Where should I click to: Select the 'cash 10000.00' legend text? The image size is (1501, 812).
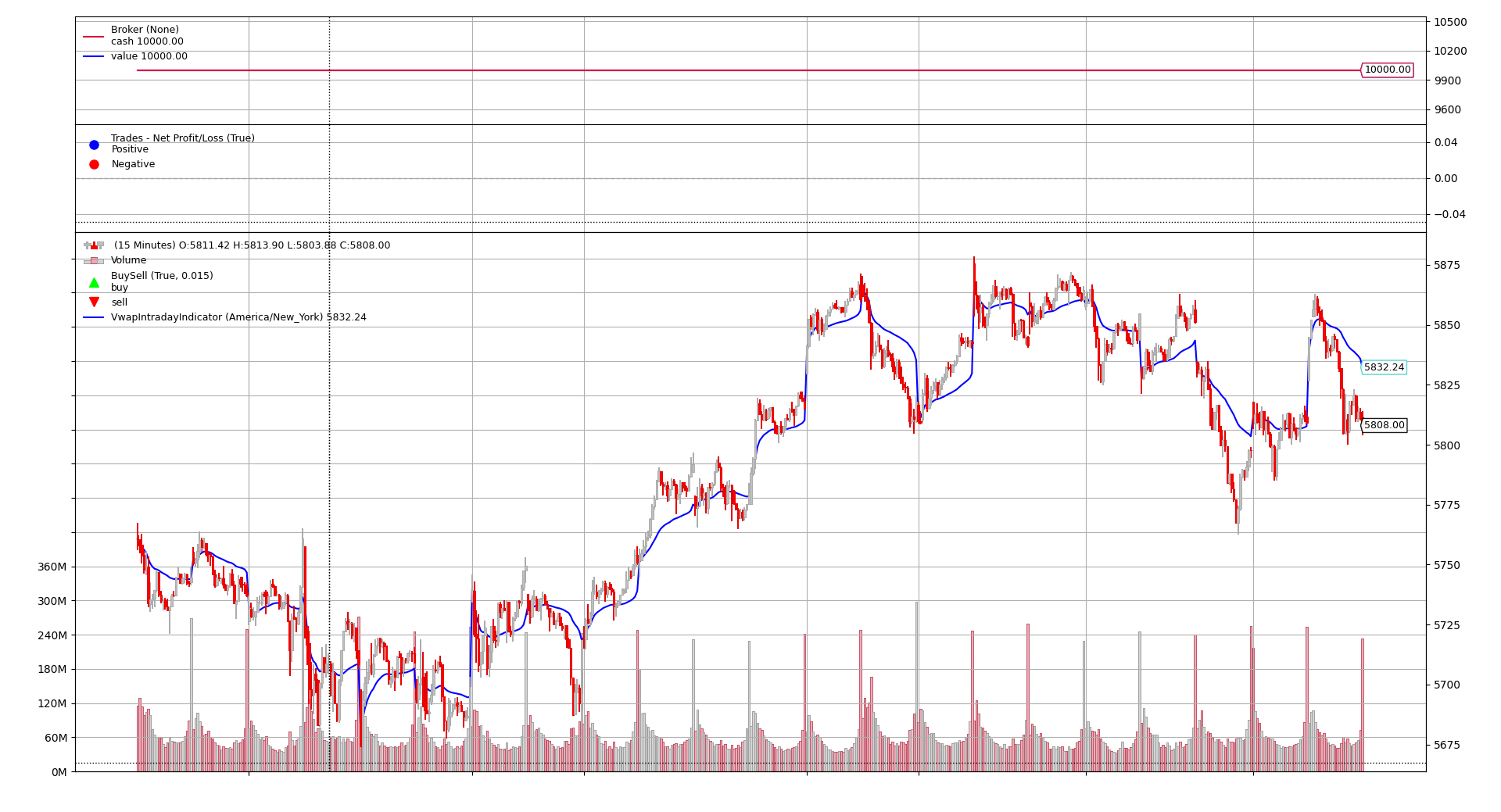pyautogui.click(x=147, y=41)
